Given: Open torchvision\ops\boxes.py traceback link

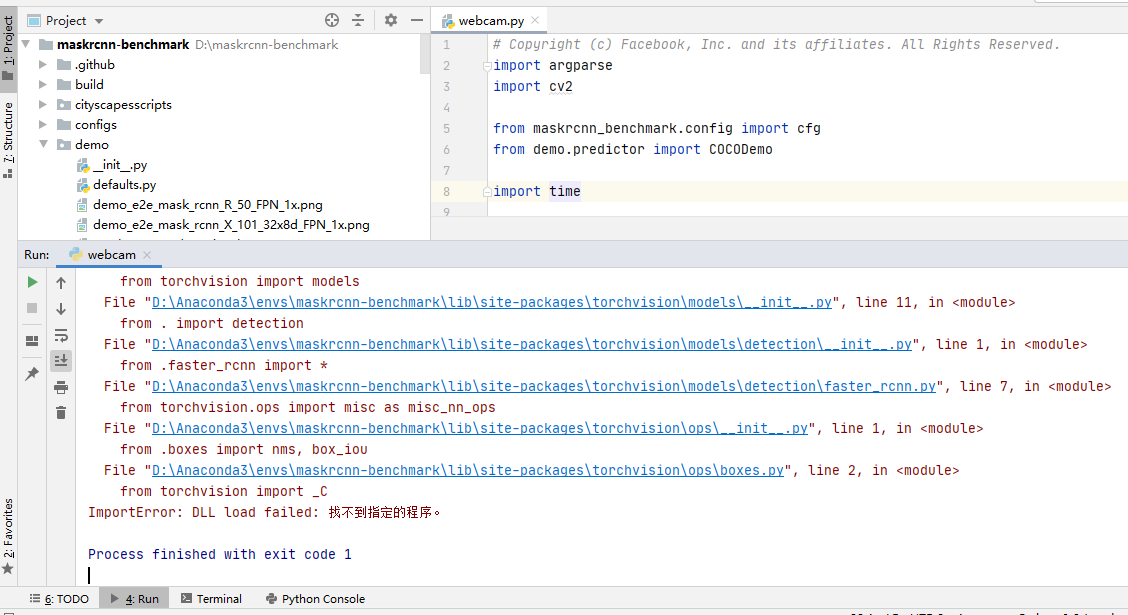Looking at the screenshot, I should point(468,470).
